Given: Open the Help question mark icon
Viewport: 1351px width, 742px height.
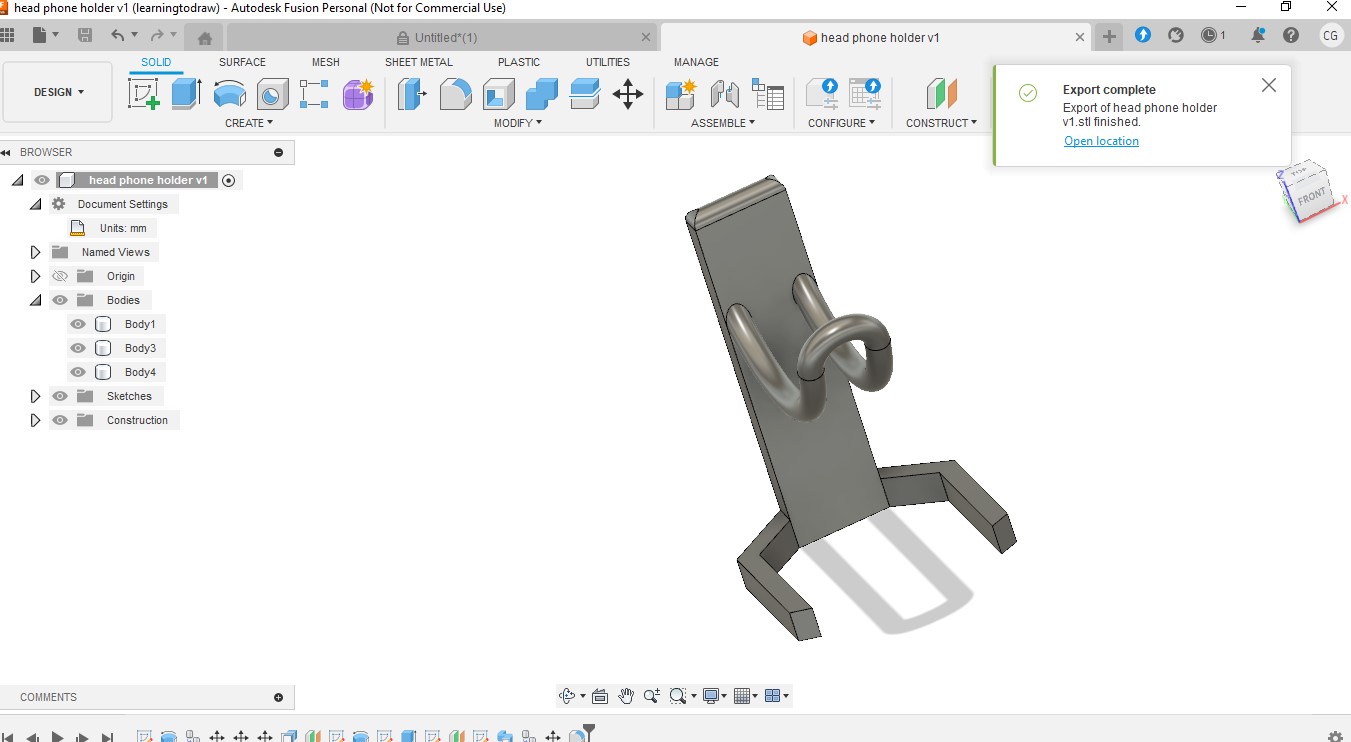Looking at the screenshot, I should [1291, 36].
